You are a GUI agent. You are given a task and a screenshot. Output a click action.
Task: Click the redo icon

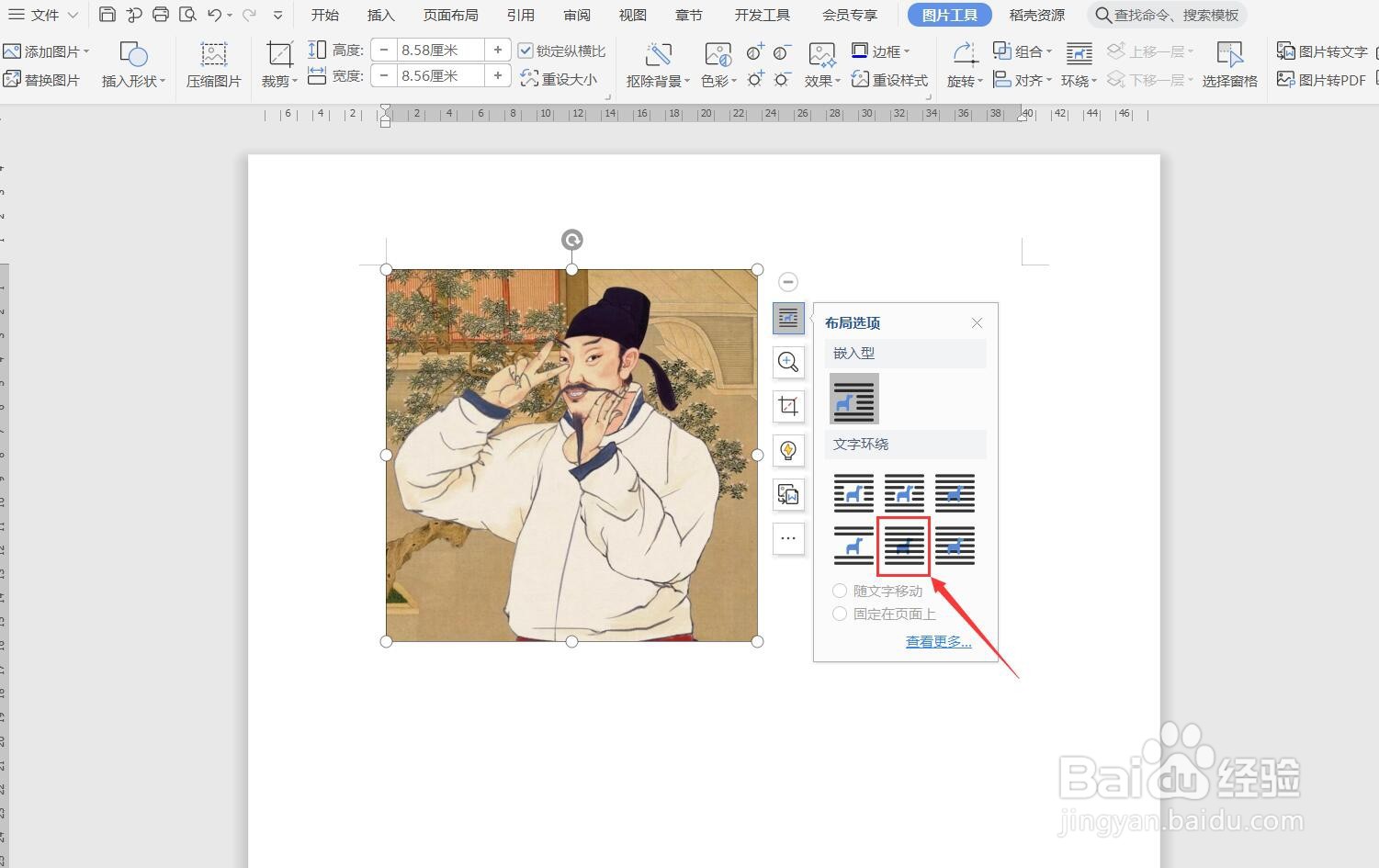pyautogui.click(x=249, y=15)
